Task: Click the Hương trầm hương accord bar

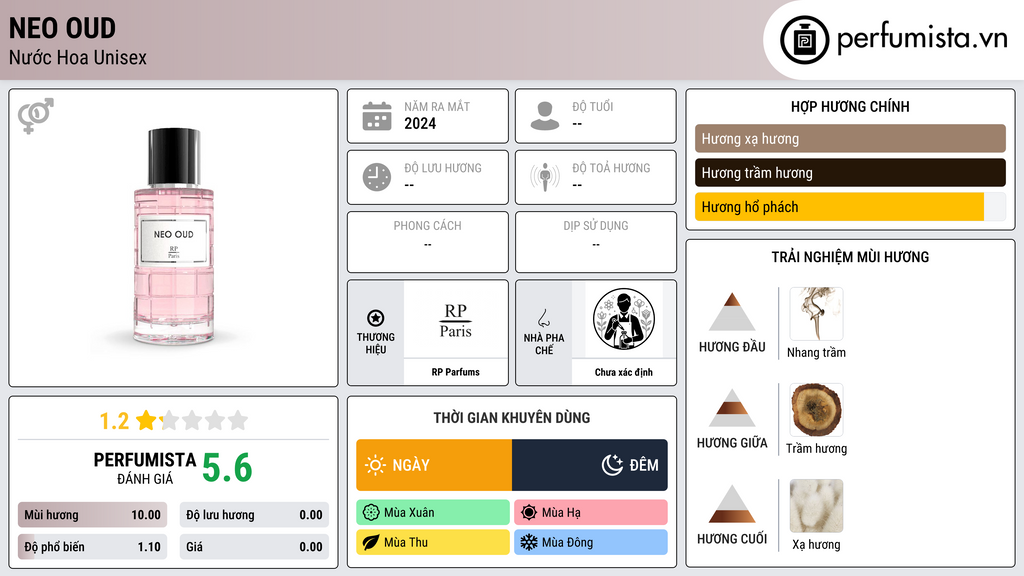Action: 850,173
